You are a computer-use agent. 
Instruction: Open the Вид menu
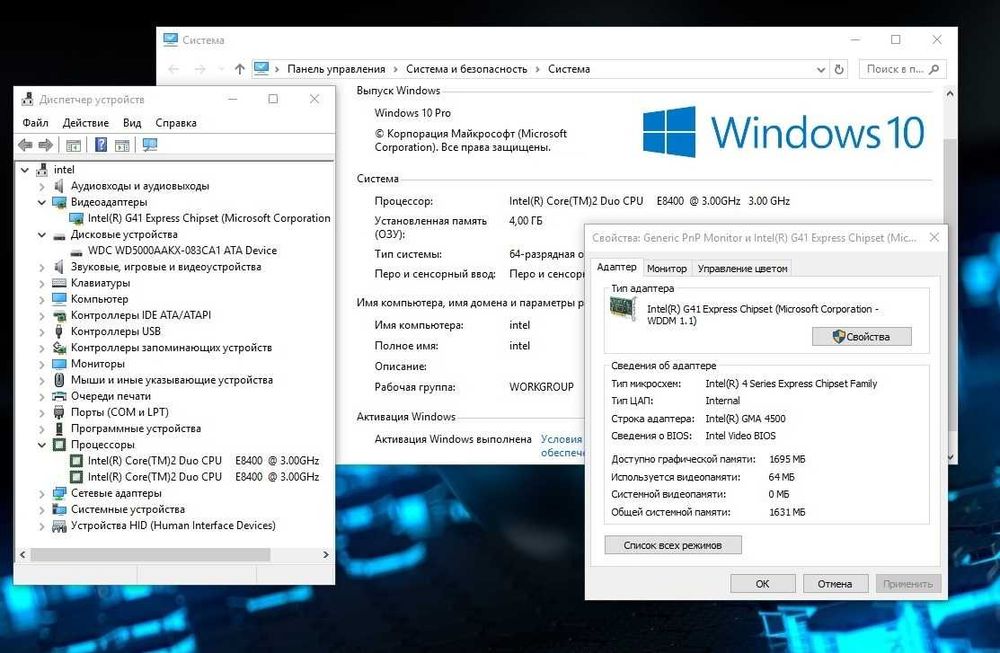pos(132,122)
